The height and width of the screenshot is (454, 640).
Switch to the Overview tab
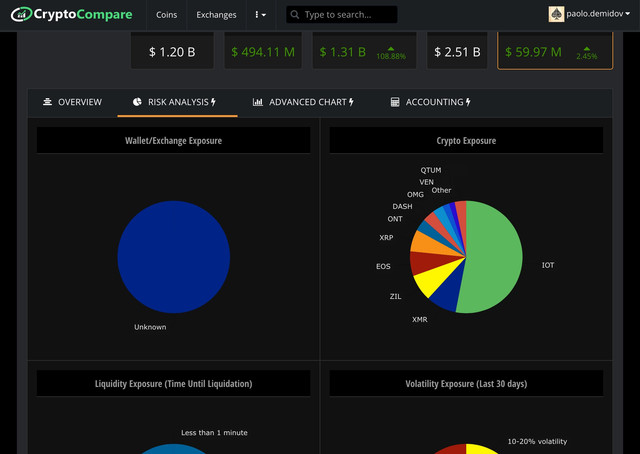[72, 102]
